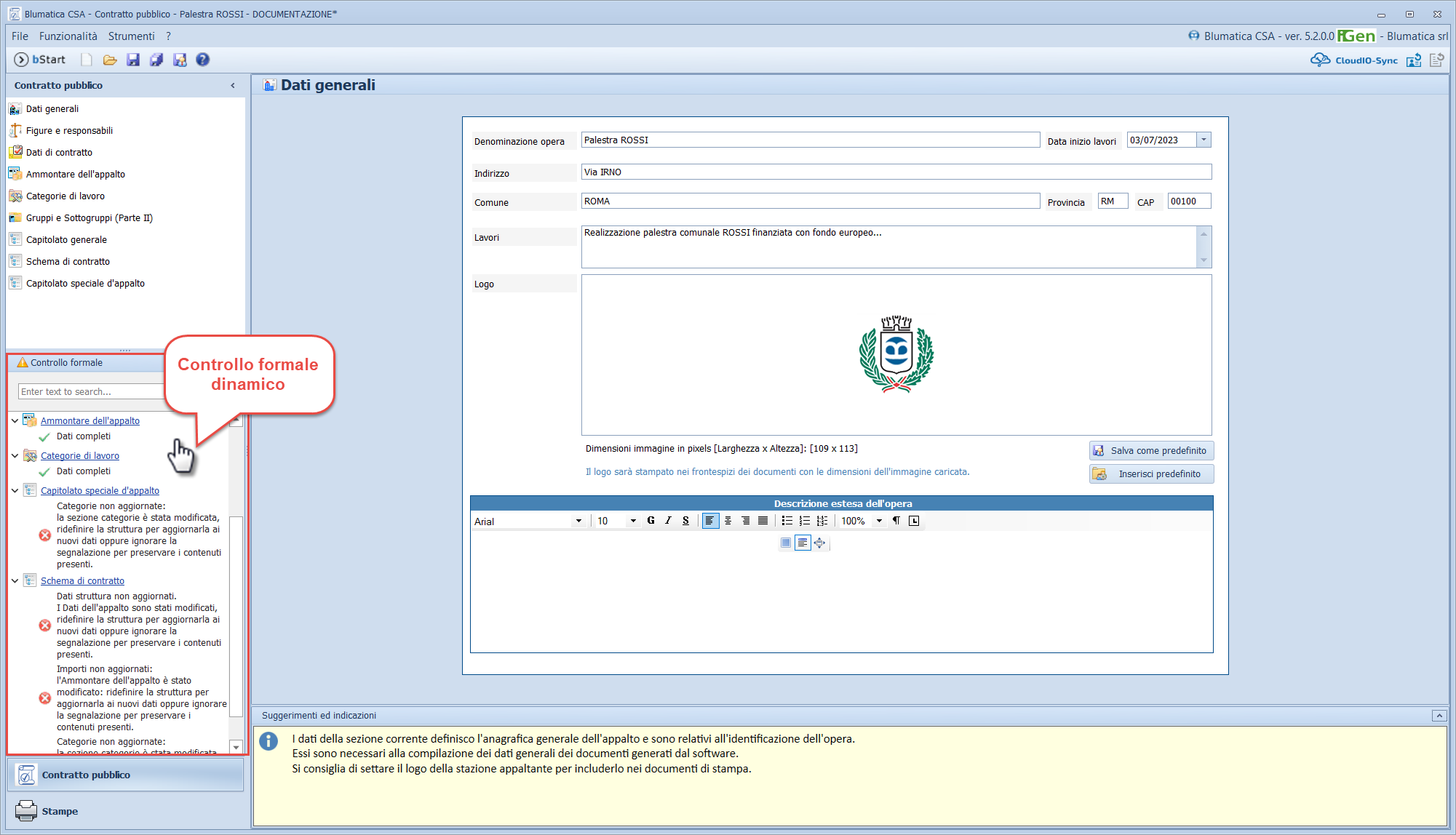Open Capitolato speciale d'appalto check link
The width and height of the screenshot is (1456, 835).
(x=100, y=491)
